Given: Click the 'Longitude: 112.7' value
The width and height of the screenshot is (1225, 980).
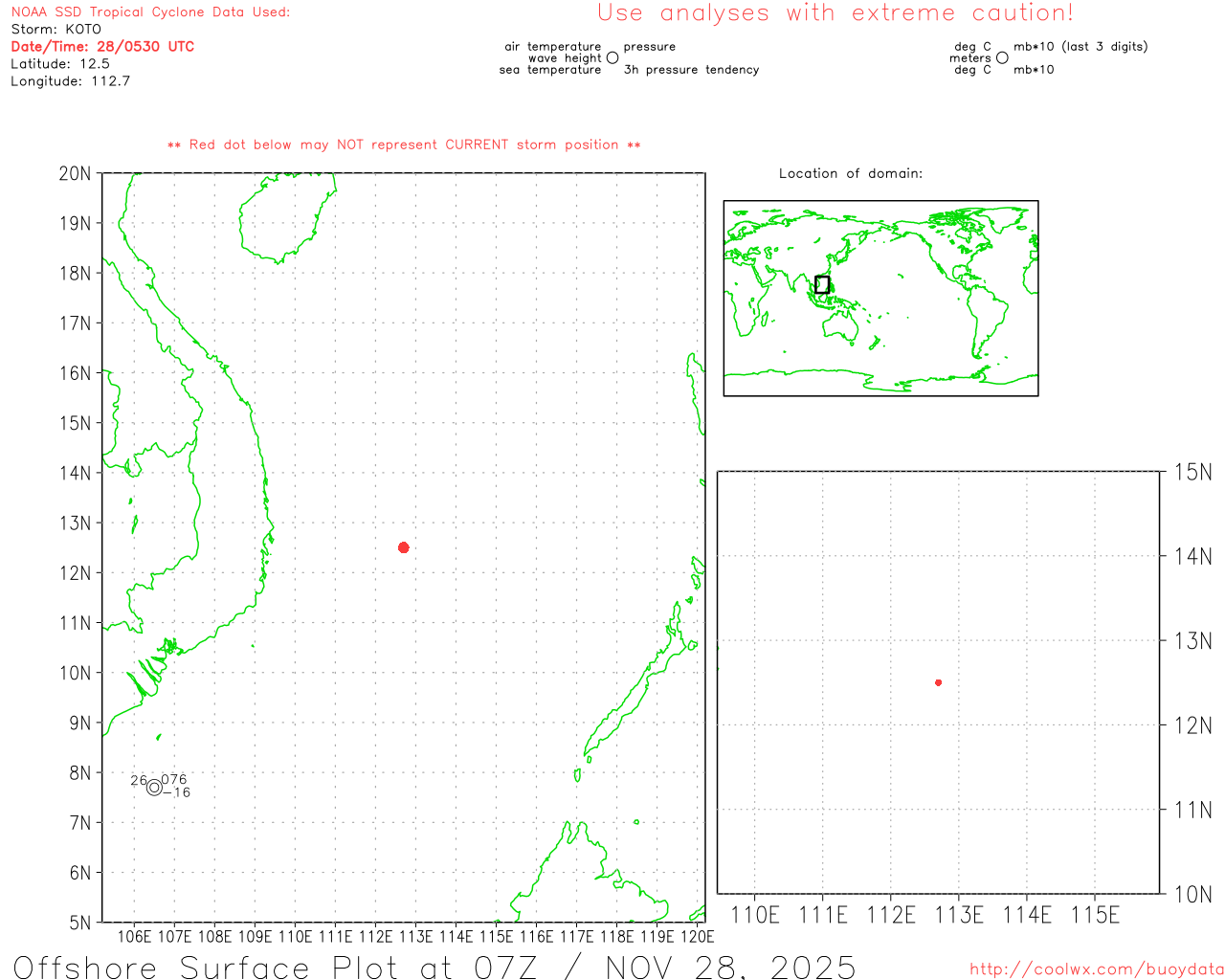Looking at the screenshot, I should coord(70,81).
